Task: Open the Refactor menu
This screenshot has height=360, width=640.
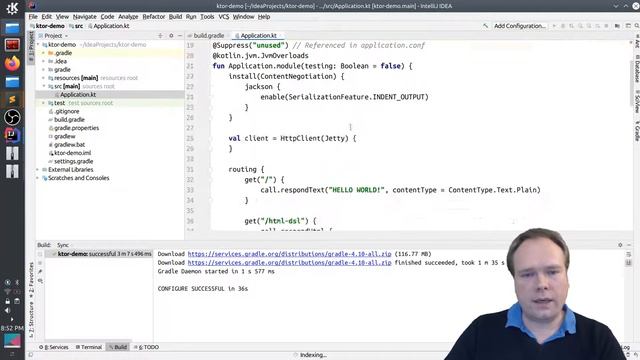Action: (x=153, y=17)
